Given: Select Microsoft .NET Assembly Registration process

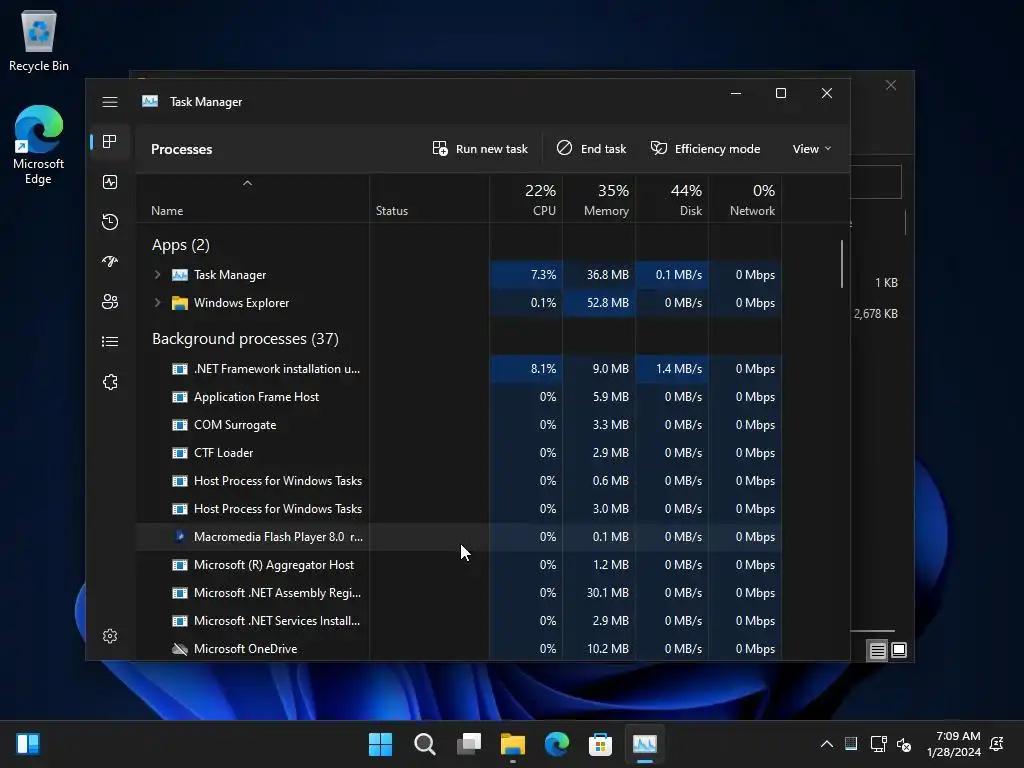Looking at the screenshot, I should point(458,593).
